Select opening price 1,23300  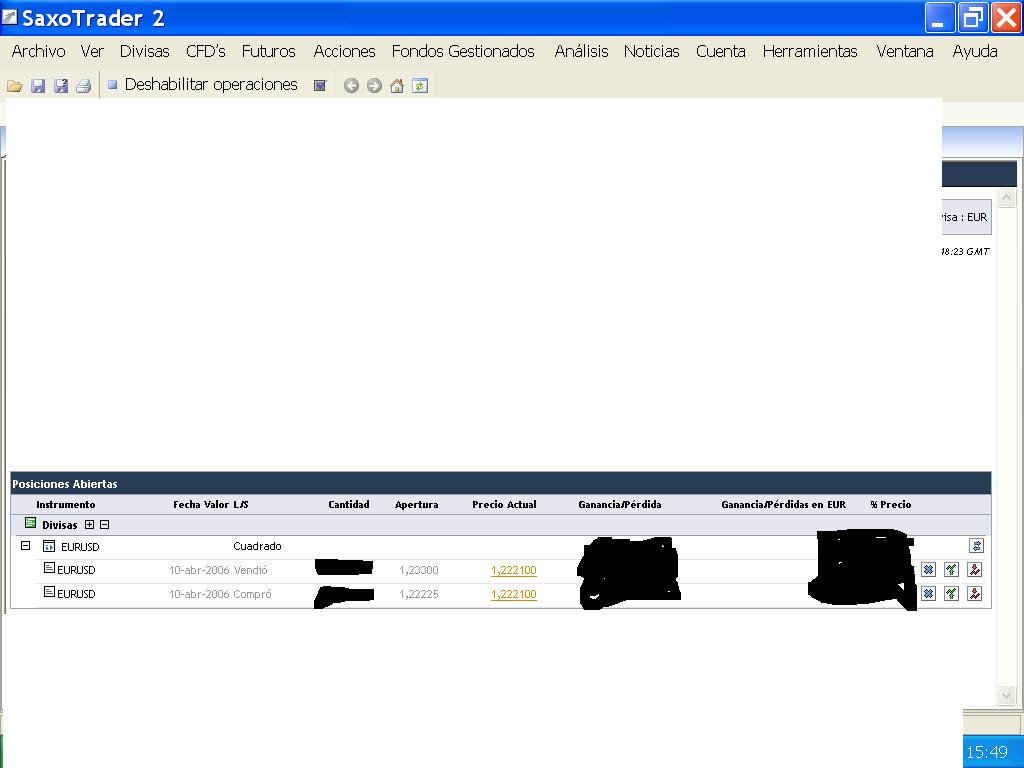point(419,570)
